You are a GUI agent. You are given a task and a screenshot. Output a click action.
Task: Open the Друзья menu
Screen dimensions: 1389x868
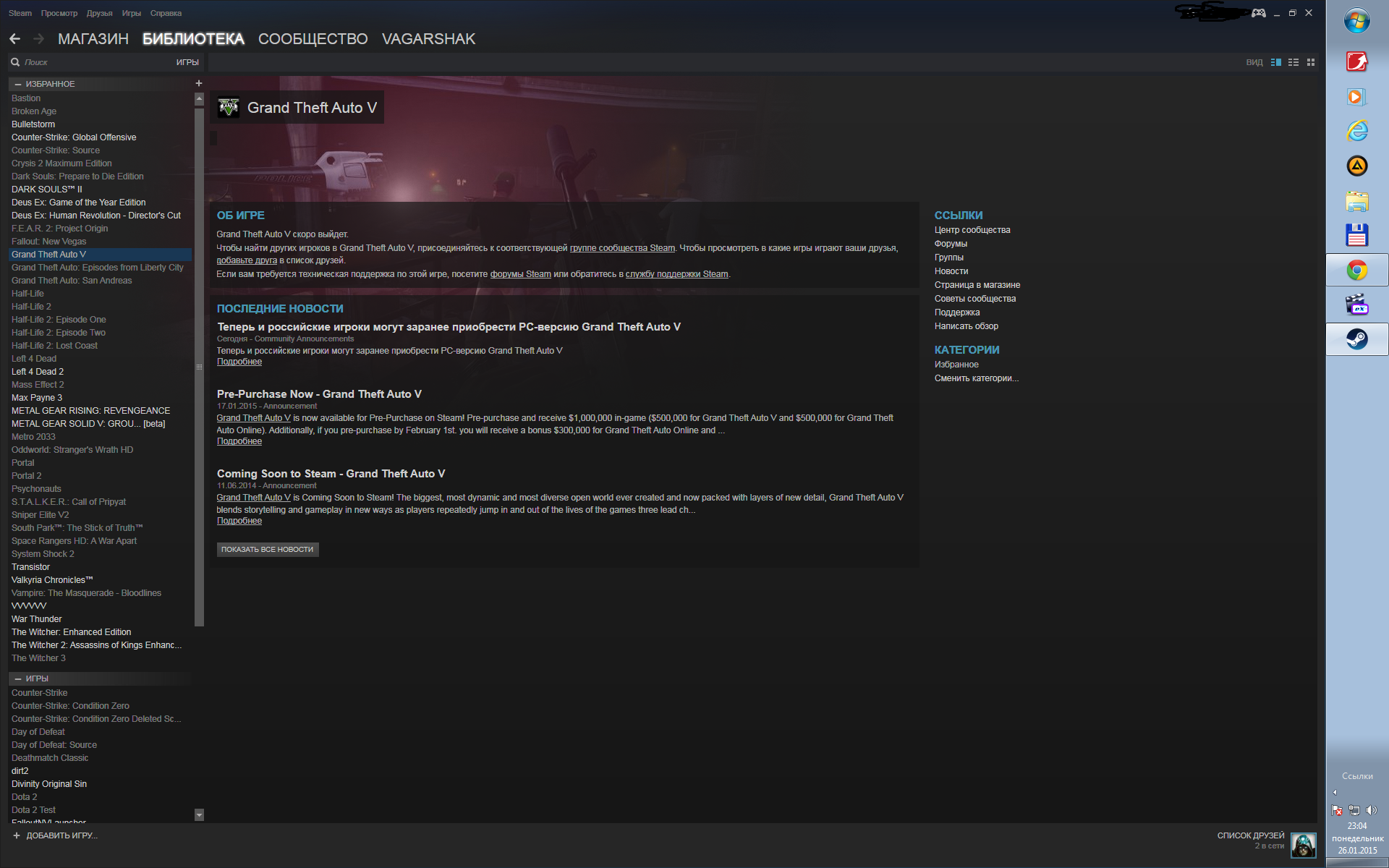pyautogui.click(x=99, y=13)
